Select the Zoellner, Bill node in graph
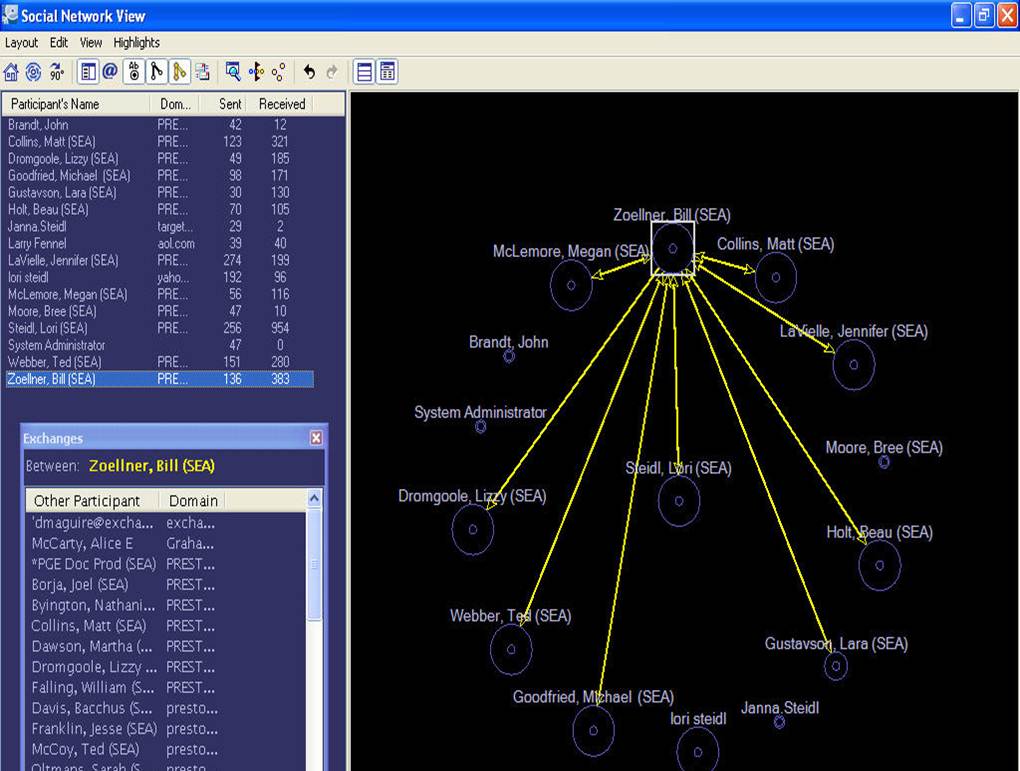This screenshot has width=1020, height=771. point(673,248)
